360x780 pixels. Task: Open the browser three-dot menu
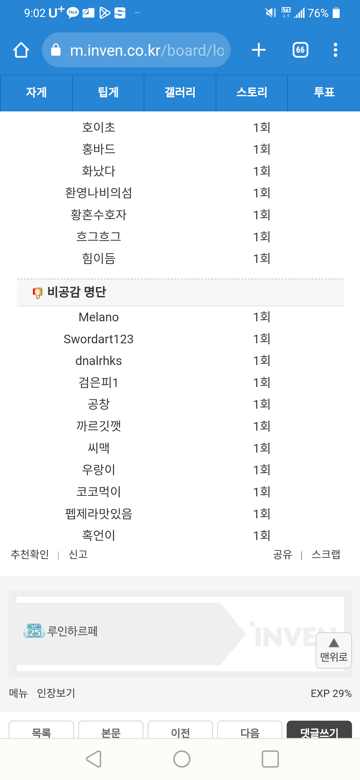point(336,50)
